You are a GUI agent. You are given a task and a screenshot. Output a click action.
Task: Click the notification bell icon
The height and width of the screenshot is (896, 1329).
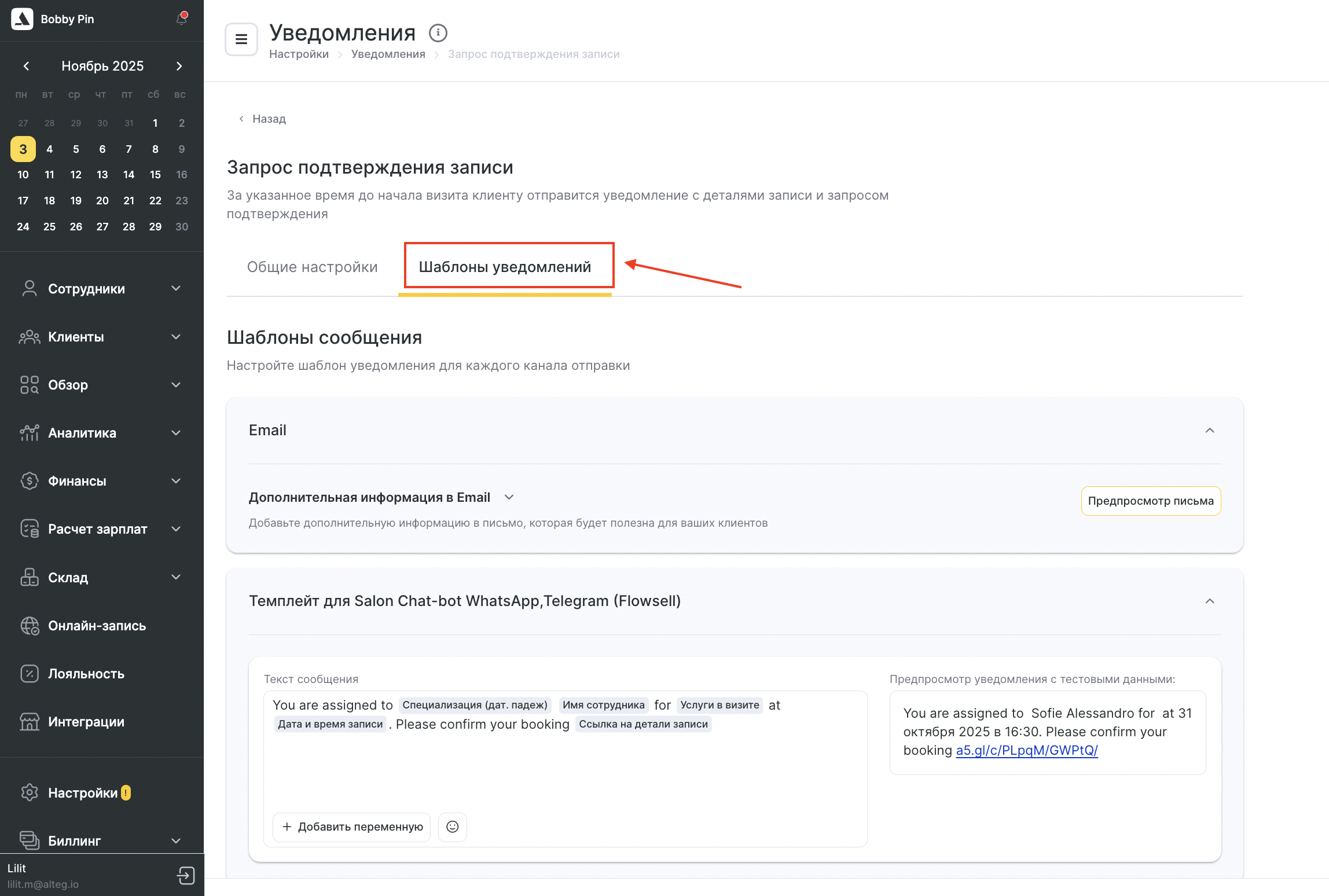[182, 19]
